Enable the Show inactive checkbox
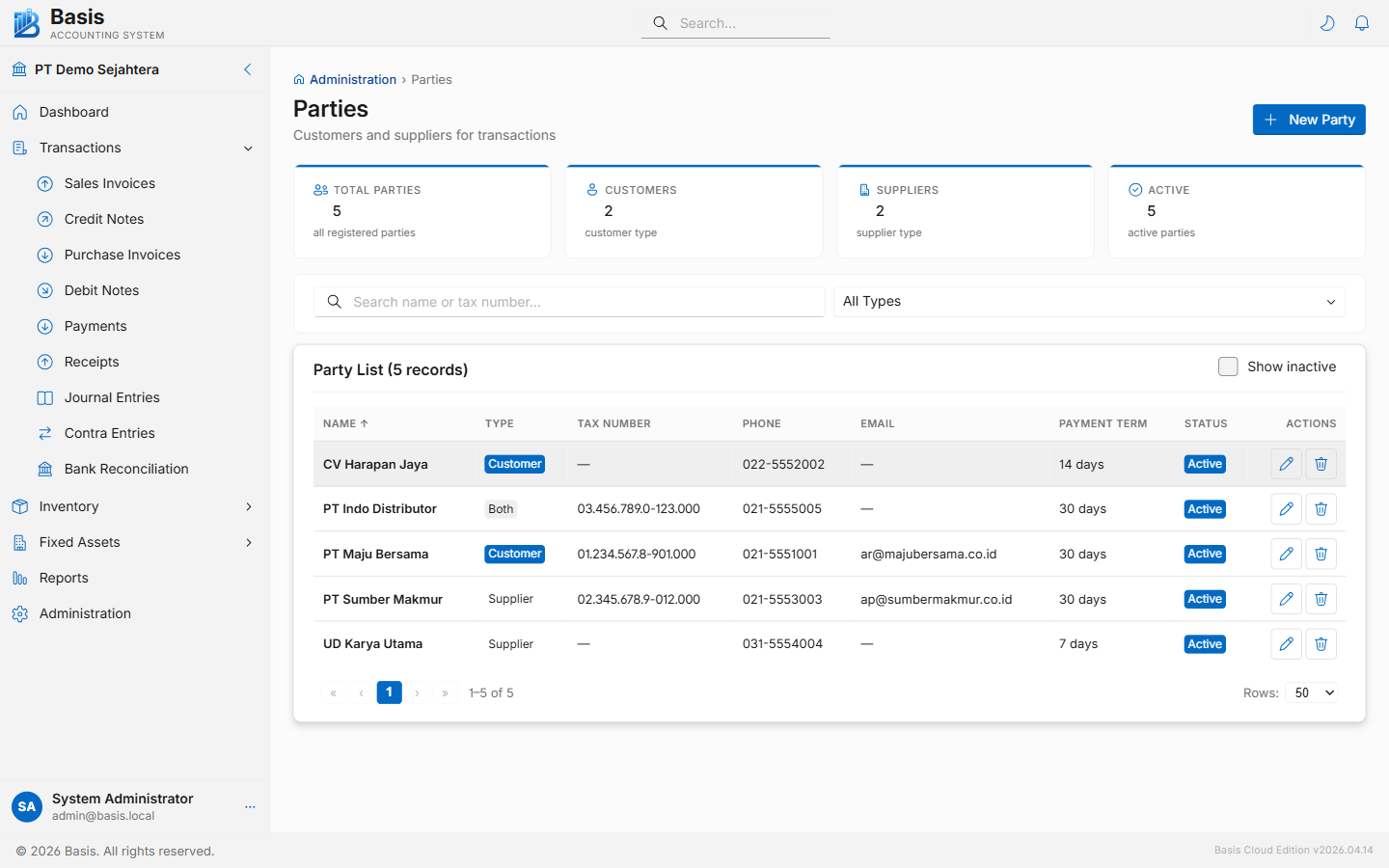 (x=1228, y=366)
